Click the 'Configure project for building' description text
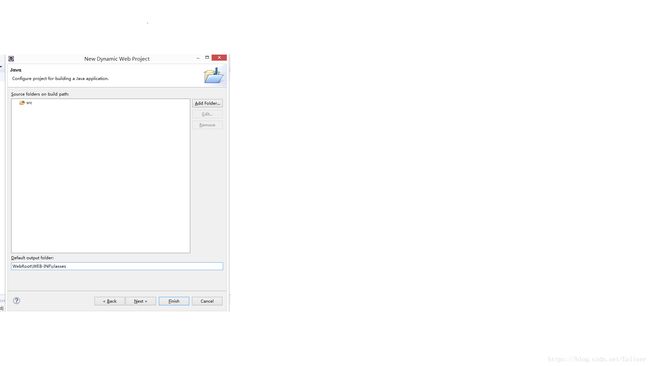The height and width of the screenshot is (366, 650). point(61,78)
